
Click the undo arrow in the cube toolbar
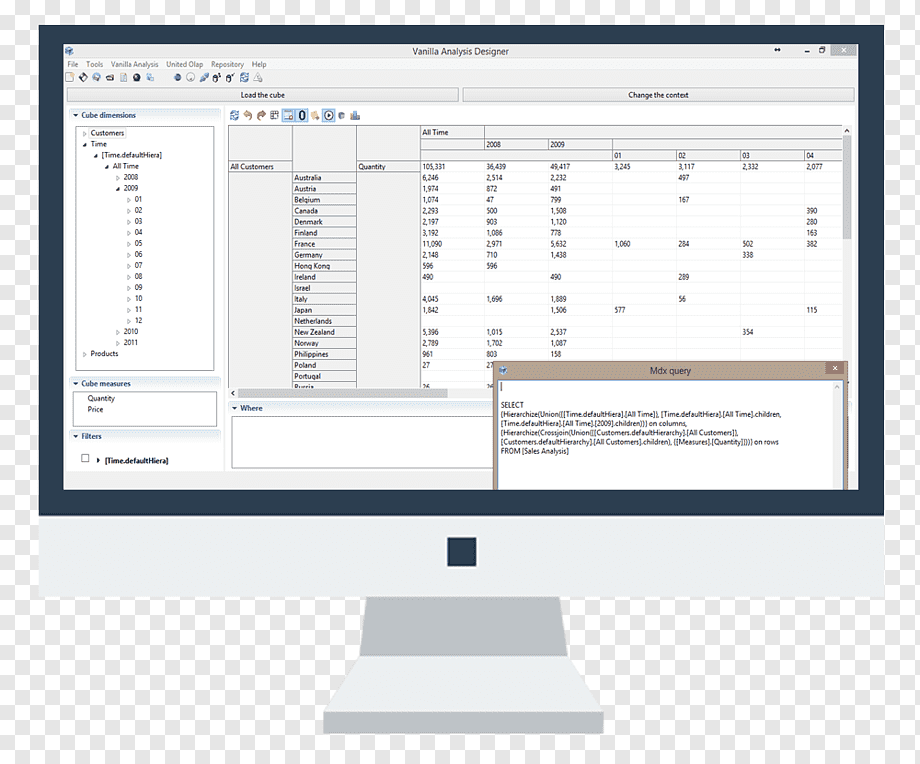point(248,116)
